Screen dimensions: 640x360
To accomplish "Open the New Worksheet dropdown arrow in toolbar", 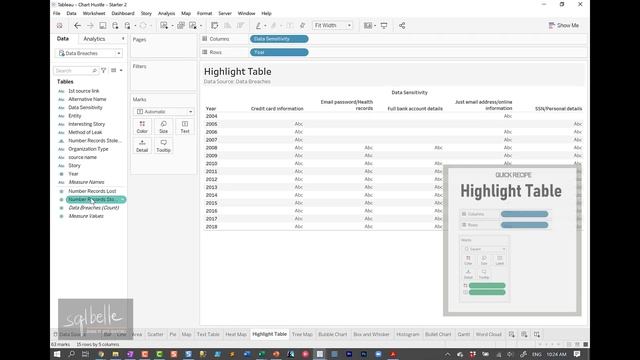I will [172, 26].
